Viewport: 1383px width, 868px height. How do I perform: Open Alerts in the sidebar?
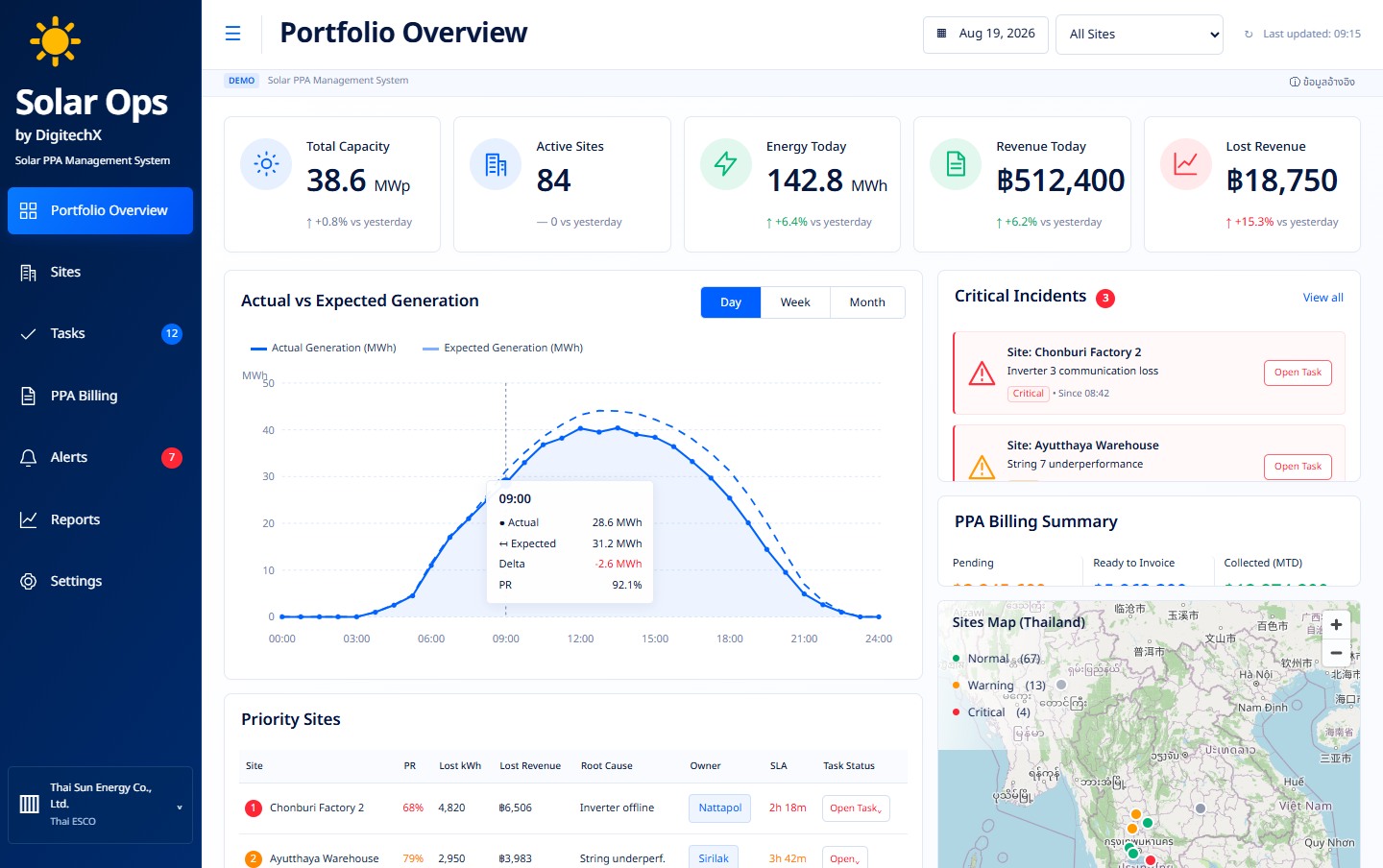click(x=100, y=458)
